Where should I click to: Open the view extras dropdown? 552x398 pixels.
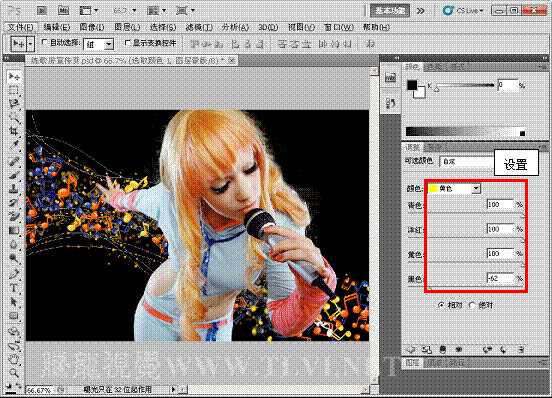pyautogui.click(x=89, y=11)
